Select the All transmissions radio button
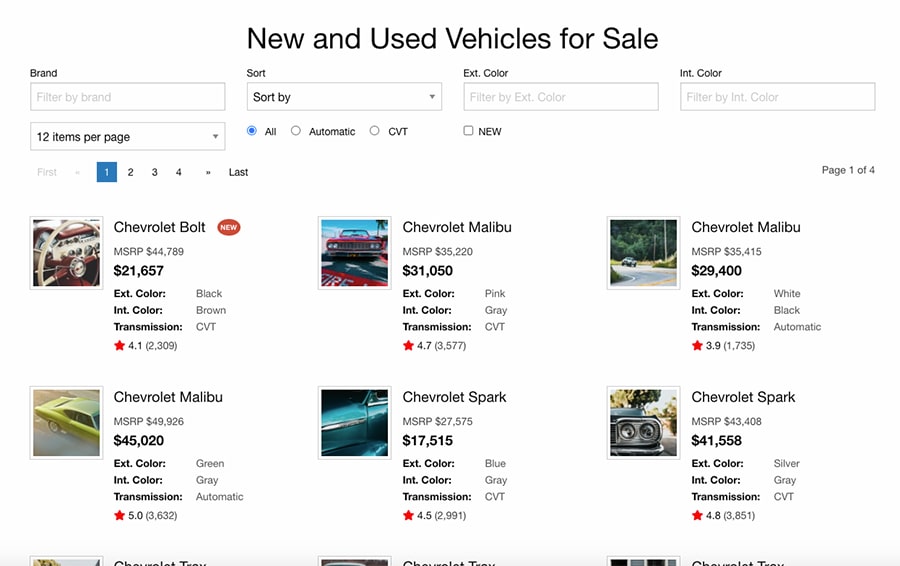 [x=252, y=131]
